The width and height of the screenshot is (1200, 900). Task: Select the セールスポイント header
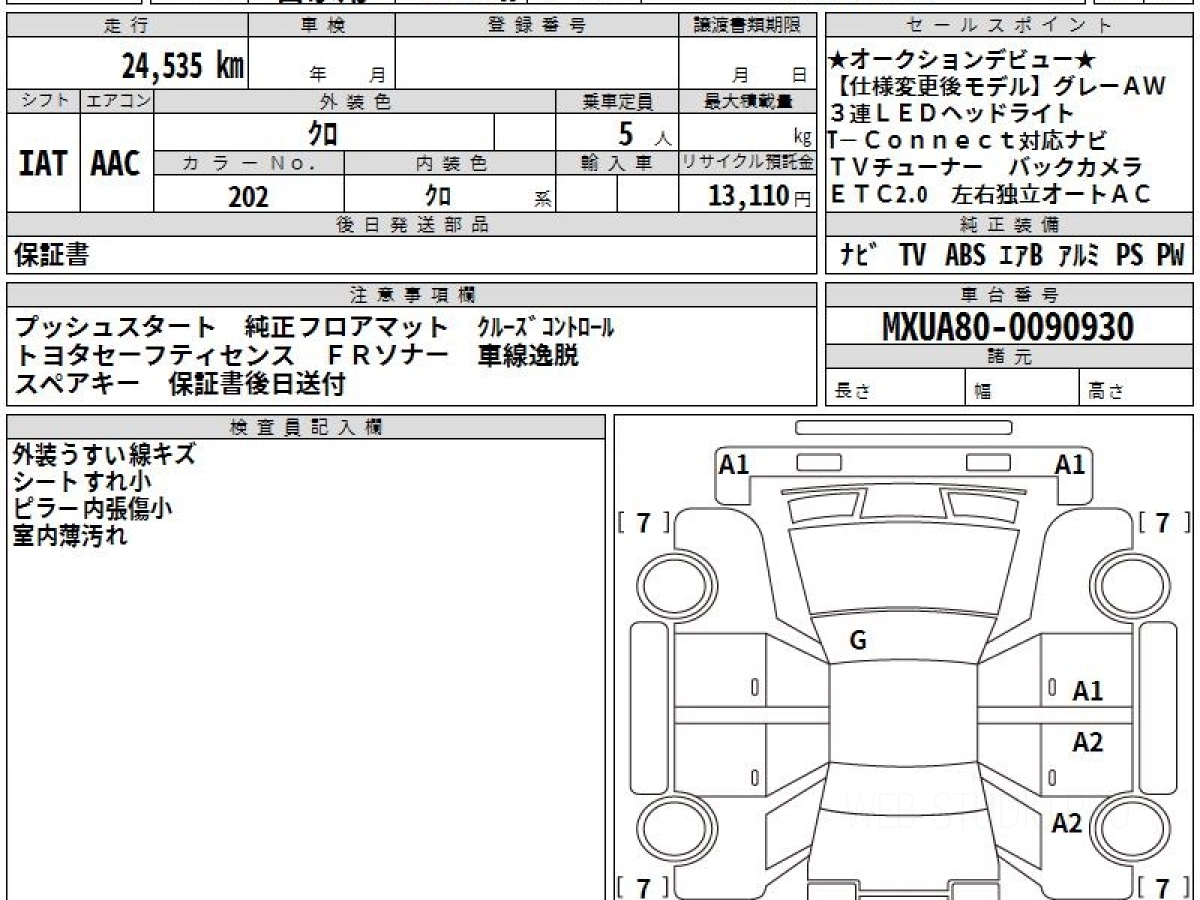pyautogui.click(x=1010, y=26)
